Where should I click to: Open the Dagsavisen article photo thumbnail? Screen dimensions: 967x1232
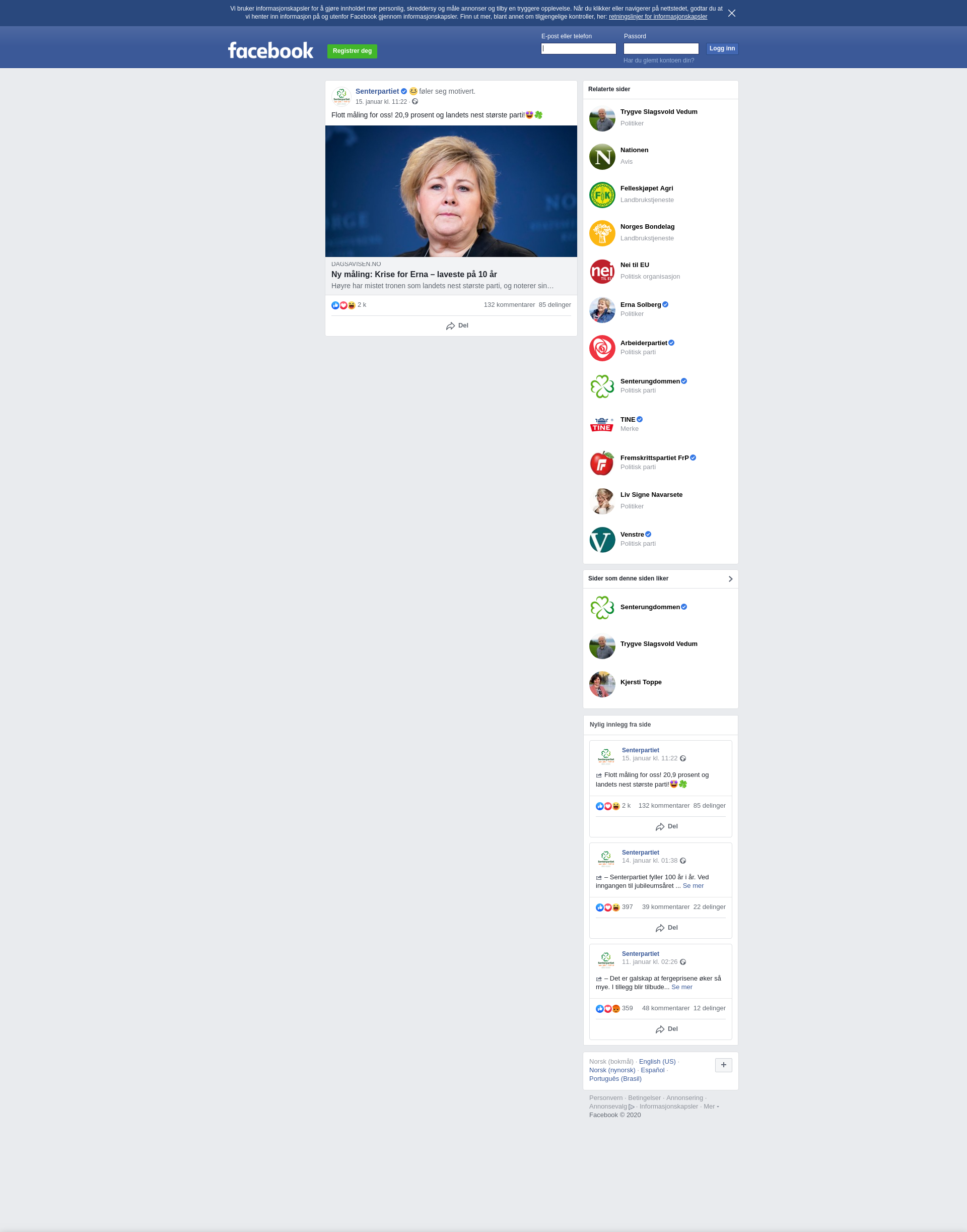coord(451,191)
